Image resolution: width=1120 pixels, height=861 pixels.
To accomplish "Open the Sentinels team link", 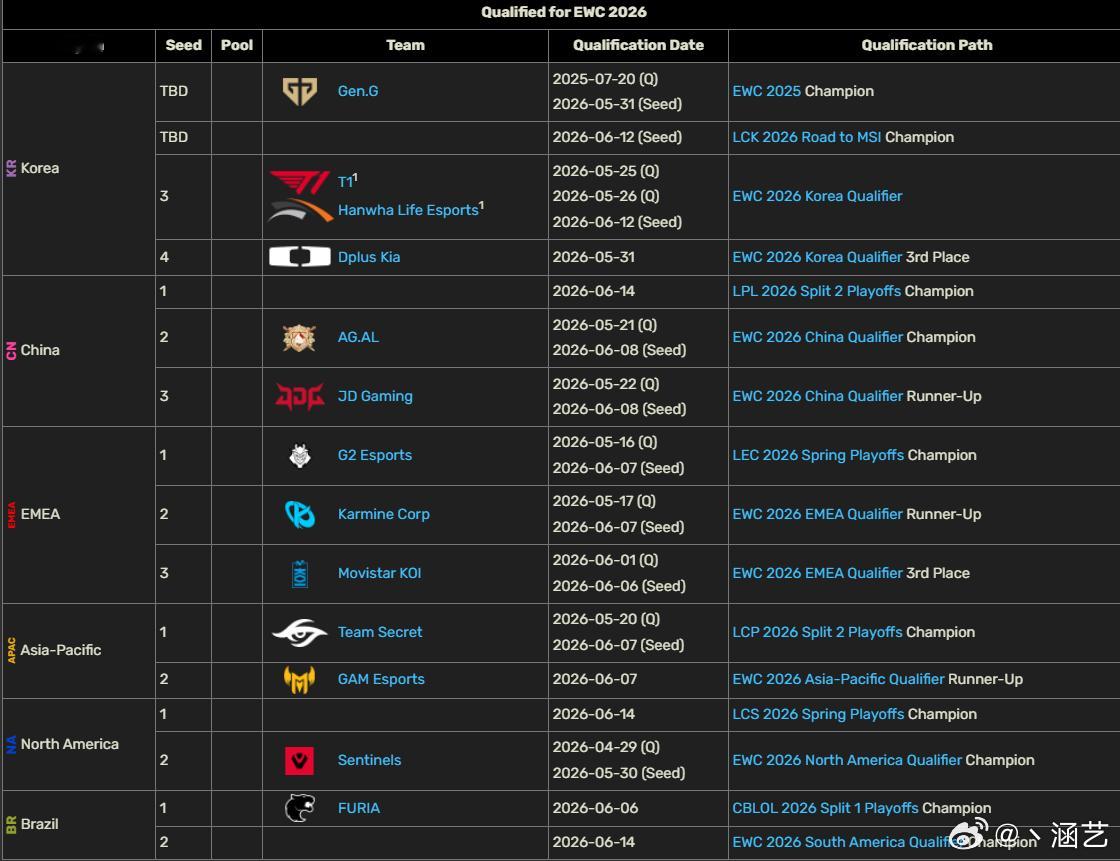I will click(x=369, y=760).
